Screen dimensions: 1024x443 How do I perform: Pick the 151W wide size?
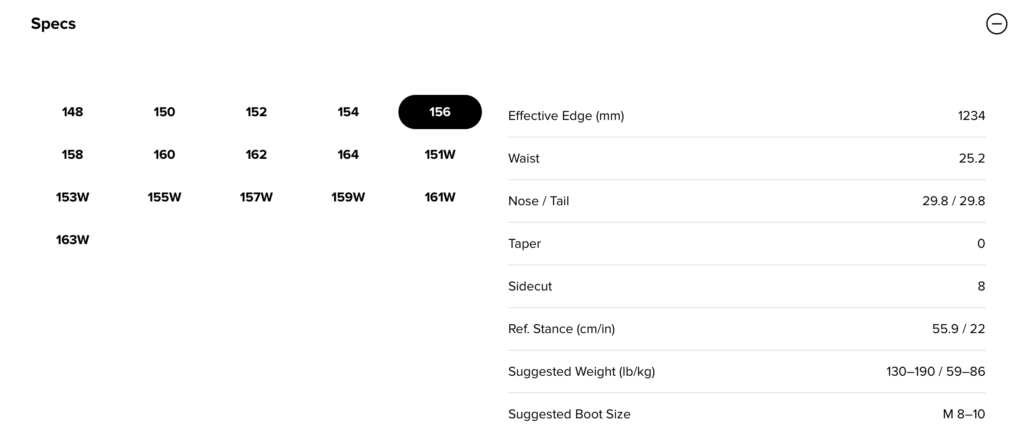[440, 155]
